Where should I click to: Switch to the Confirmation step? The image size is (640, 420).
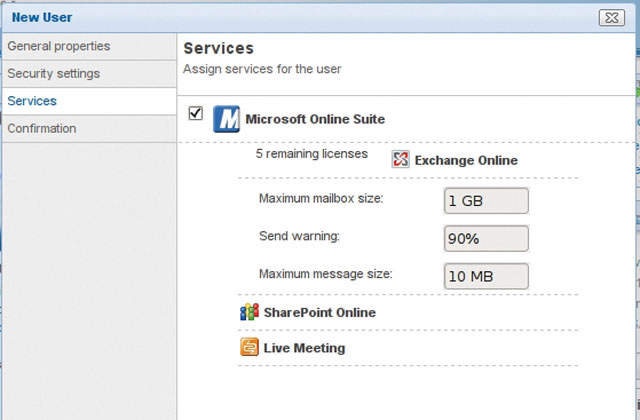(x=89, y=129)
